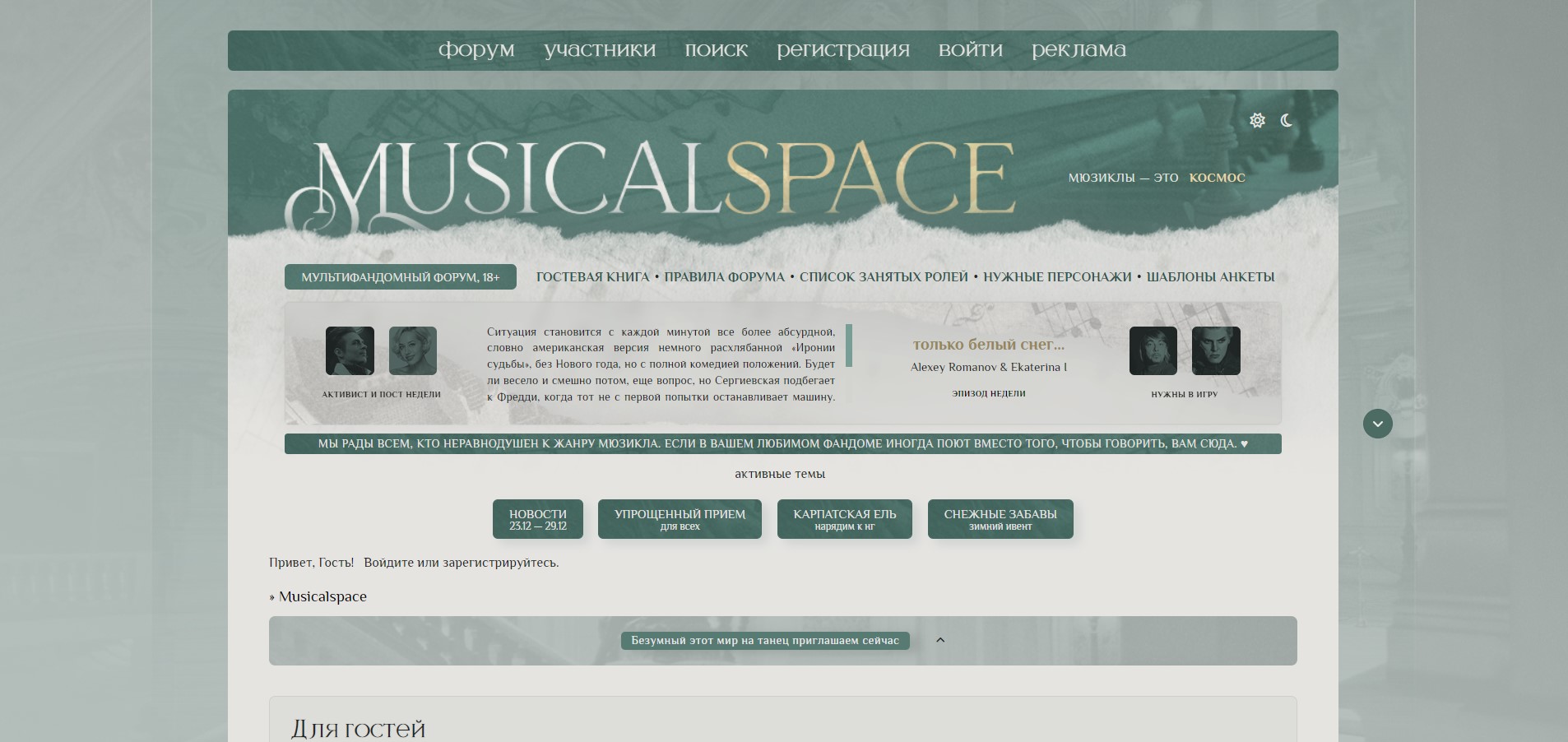Click the Мультифандомный форум, 18+ badge
1568x742 pixels.
coord(401,277)
